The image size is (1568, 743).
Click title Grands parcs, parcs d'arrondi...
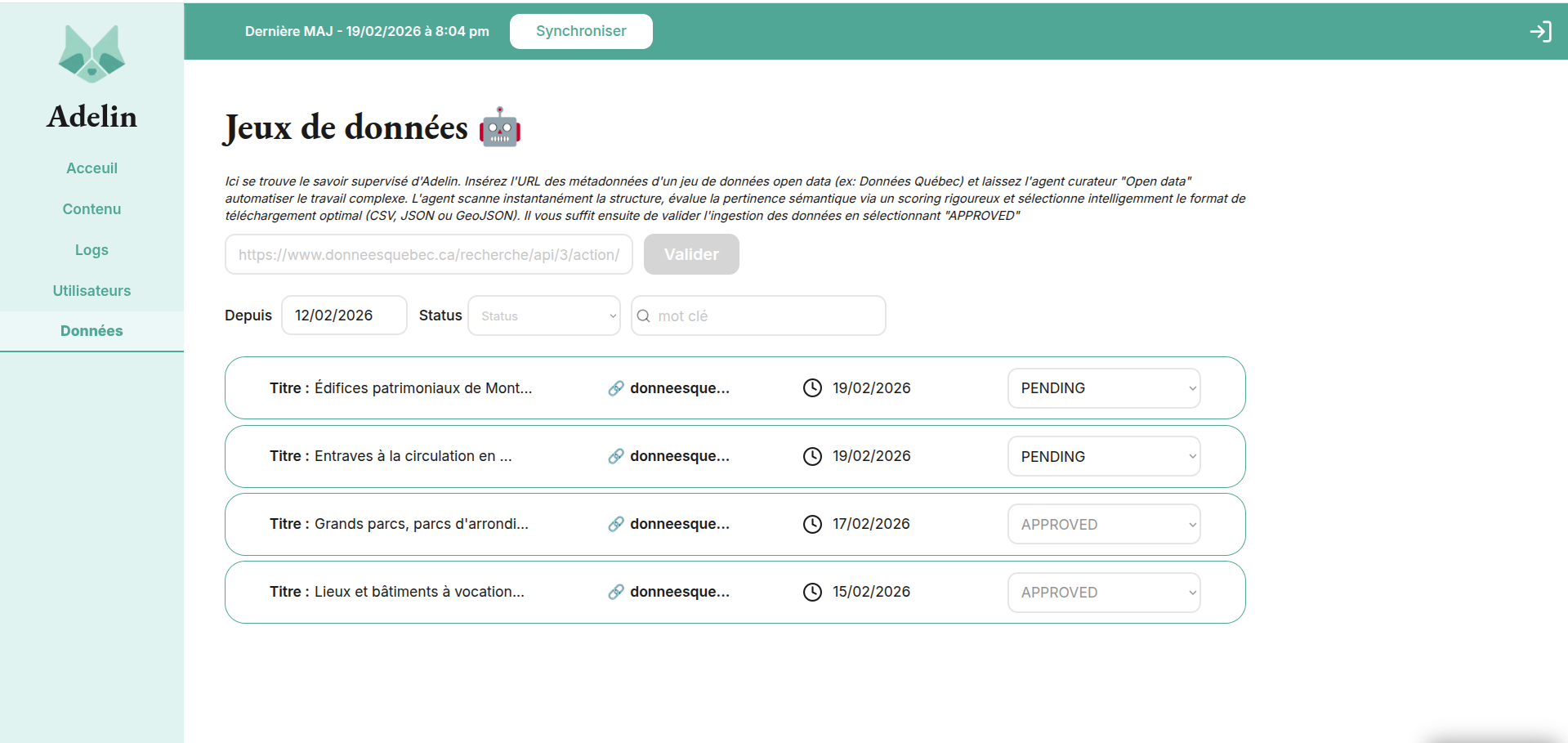click(422, 524)
